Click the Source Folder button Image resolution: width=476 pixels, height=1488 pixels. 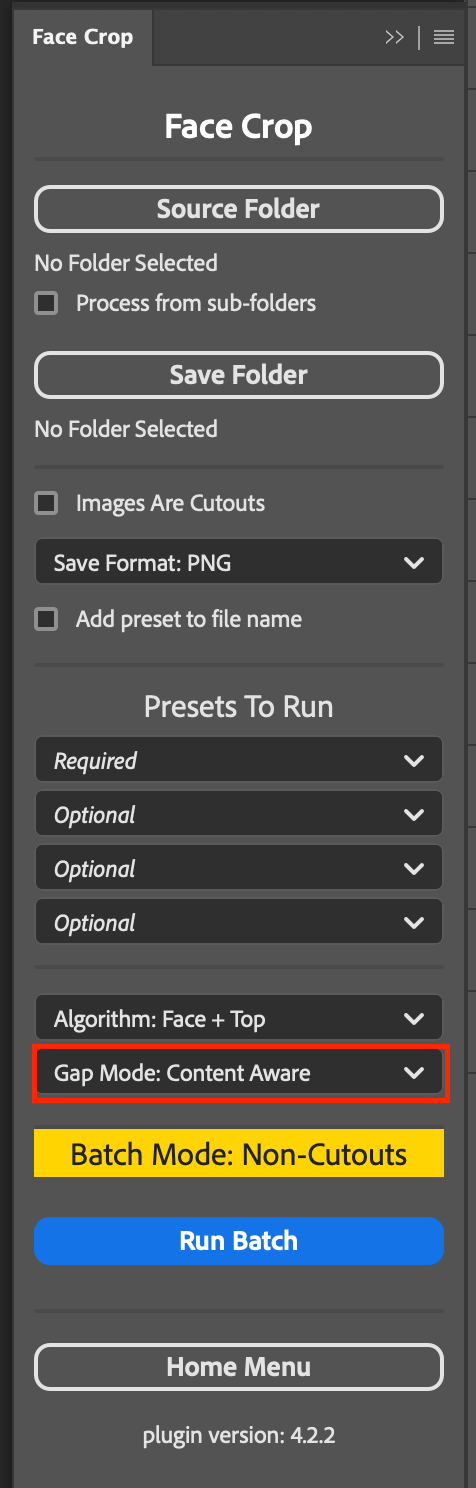[x=238, y=209]
